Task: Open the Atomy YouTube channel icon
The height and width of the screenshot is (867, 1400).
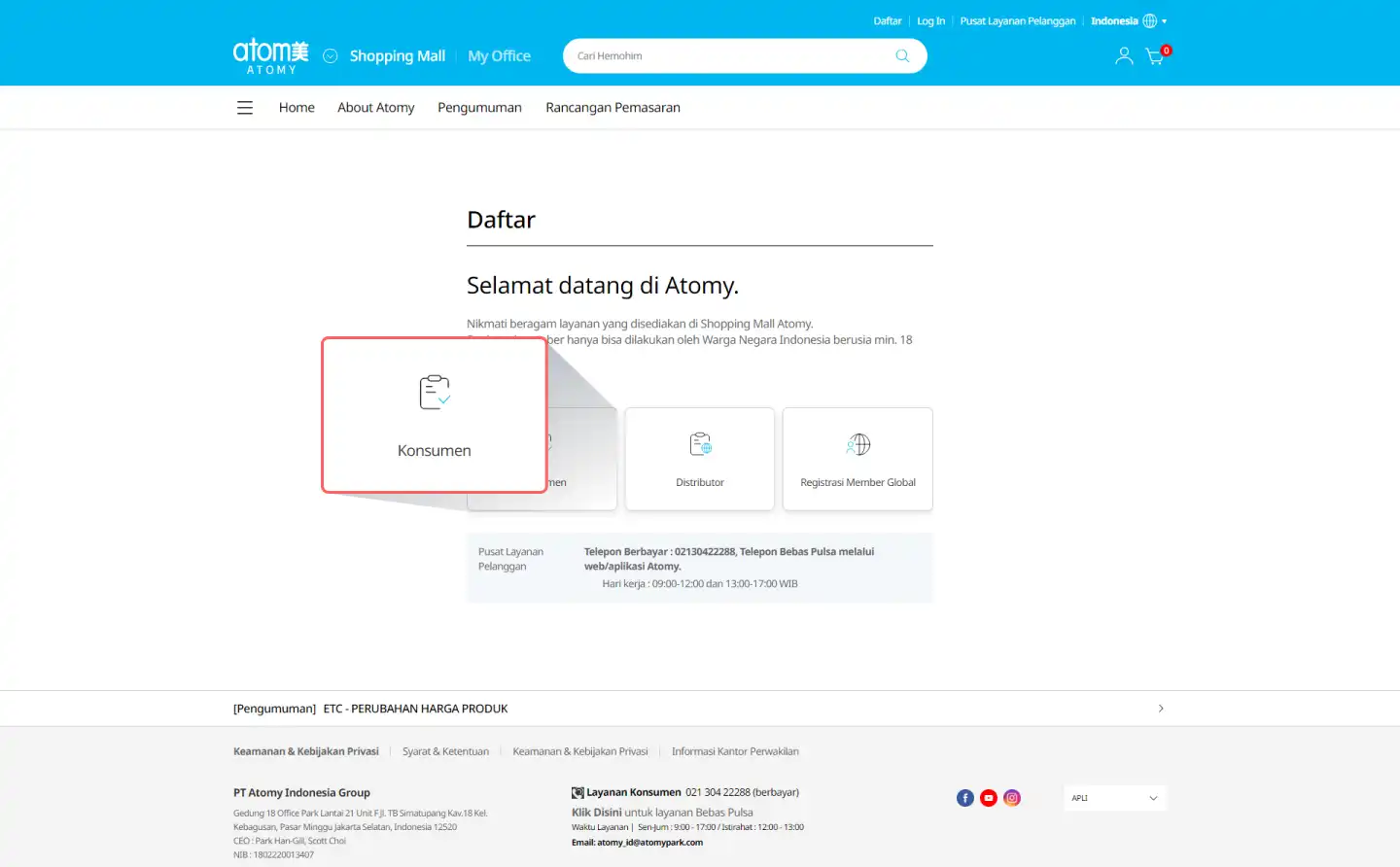Action: 989,798
